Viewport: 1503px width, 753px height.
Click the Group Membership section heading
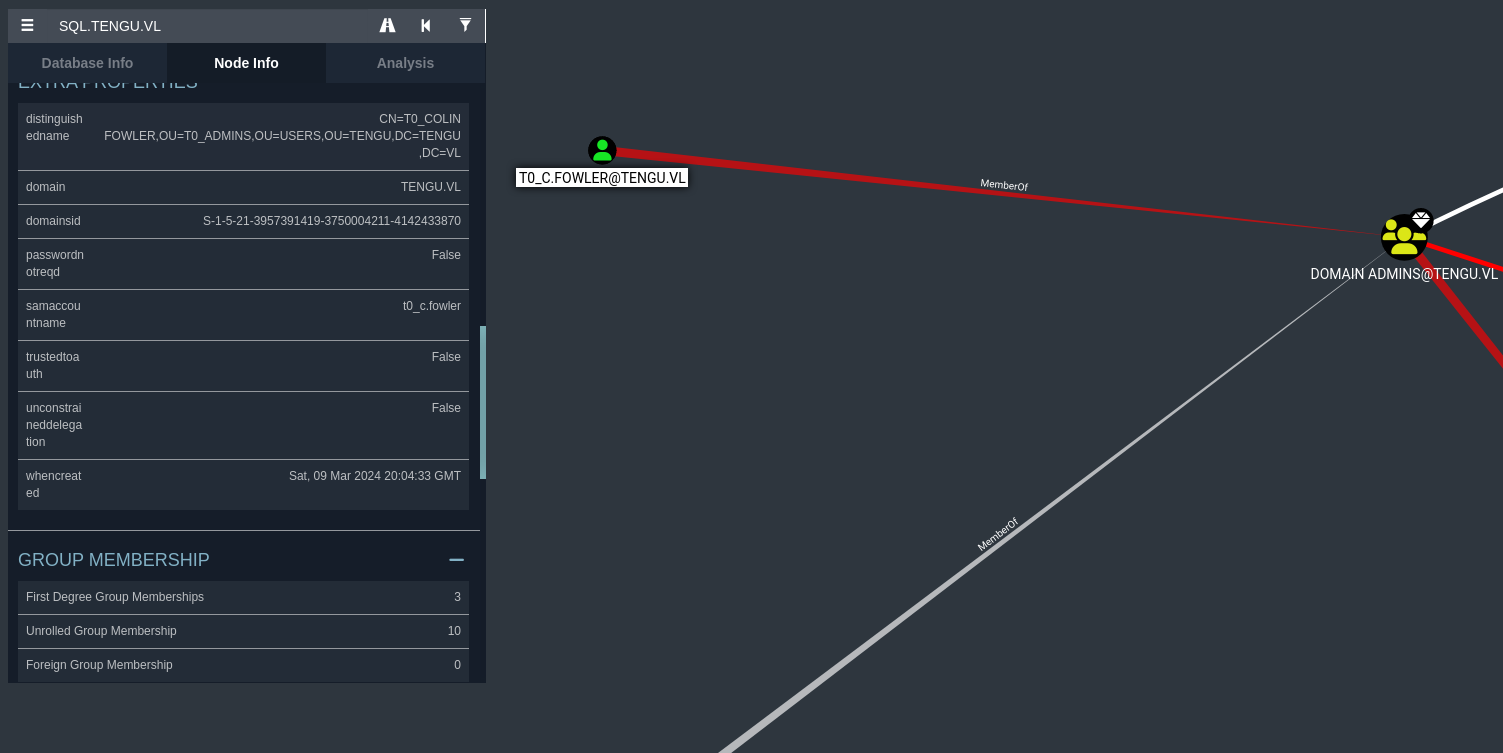114,560
